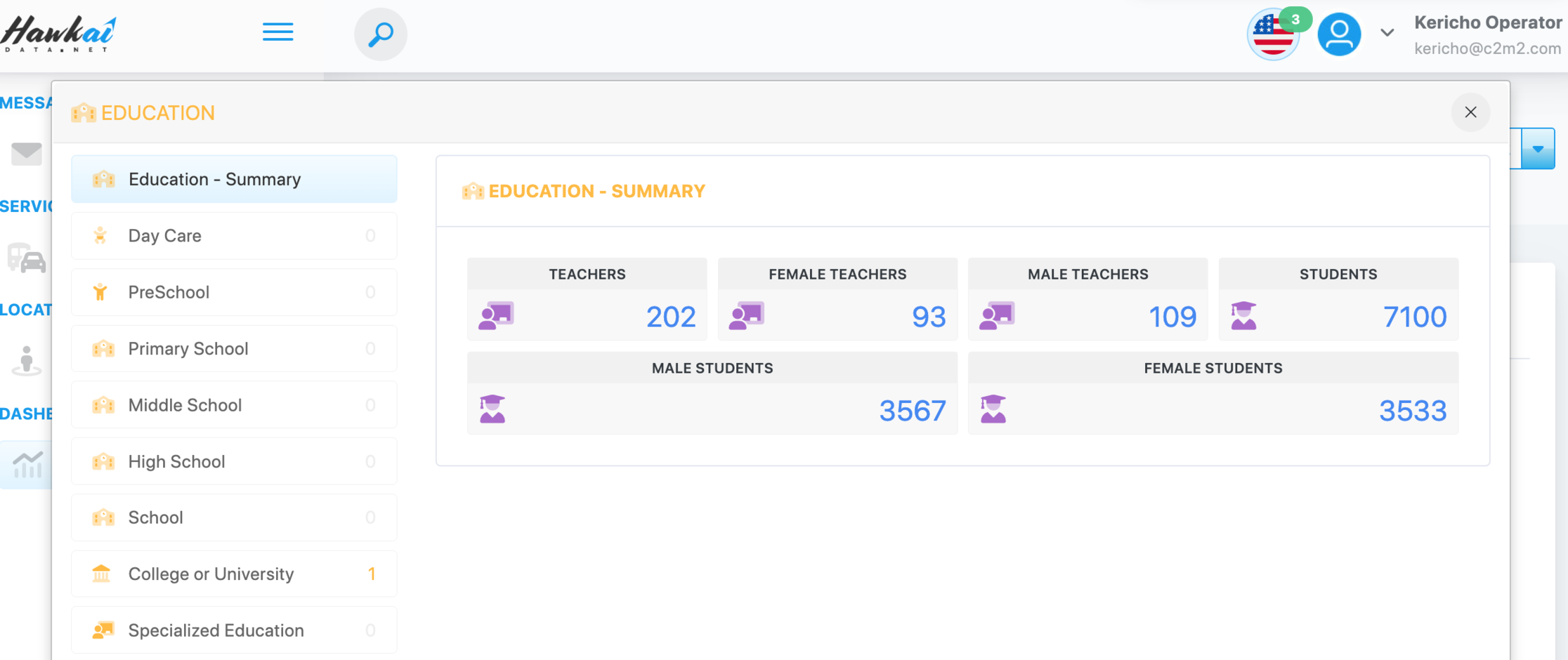Click the Female Students value 3533
Viewport: 1568px width, 660px height.
click(1413, 411)
